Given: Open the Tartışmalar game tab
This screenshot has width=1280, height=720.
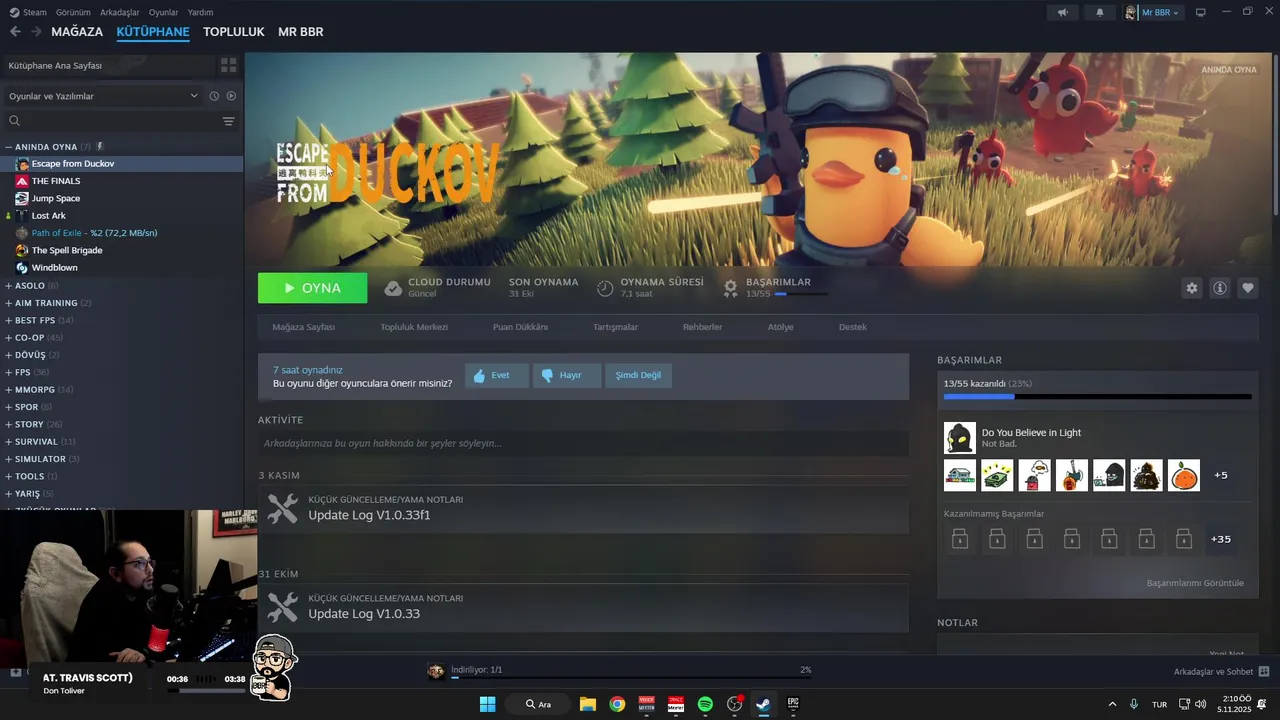Looking at the screenshot, I should (x=615, y=327).
